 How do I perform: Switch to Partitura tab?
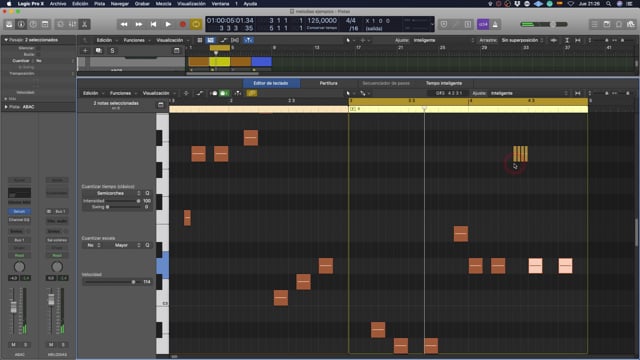[x=329, y=83]
